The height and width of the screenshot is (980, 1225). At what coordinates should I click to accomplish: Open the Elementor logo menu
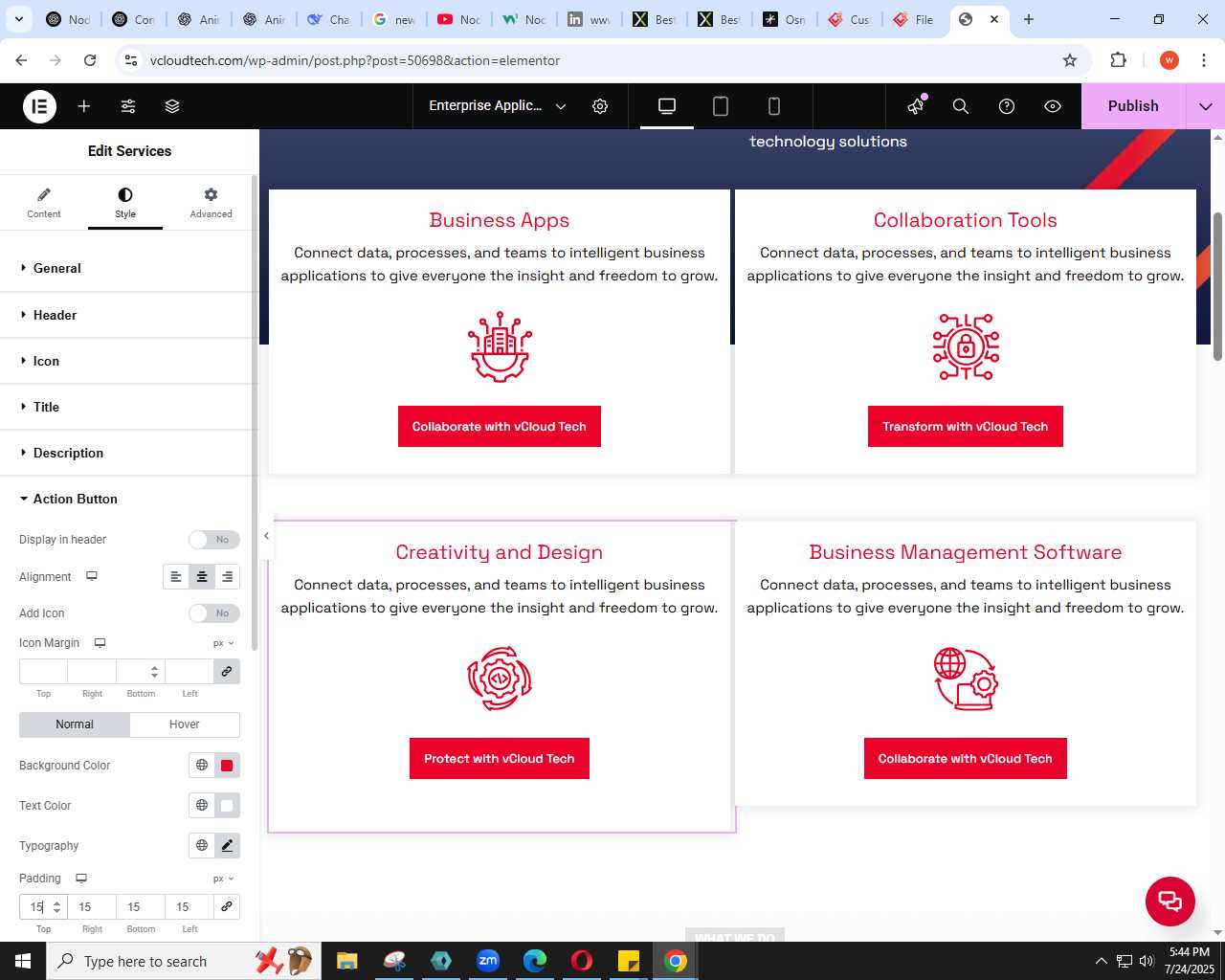[39, 106]
